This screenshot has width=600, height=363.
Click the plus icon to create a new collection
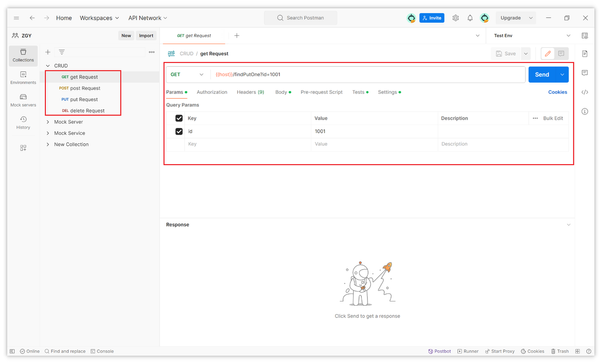[48, 52]
